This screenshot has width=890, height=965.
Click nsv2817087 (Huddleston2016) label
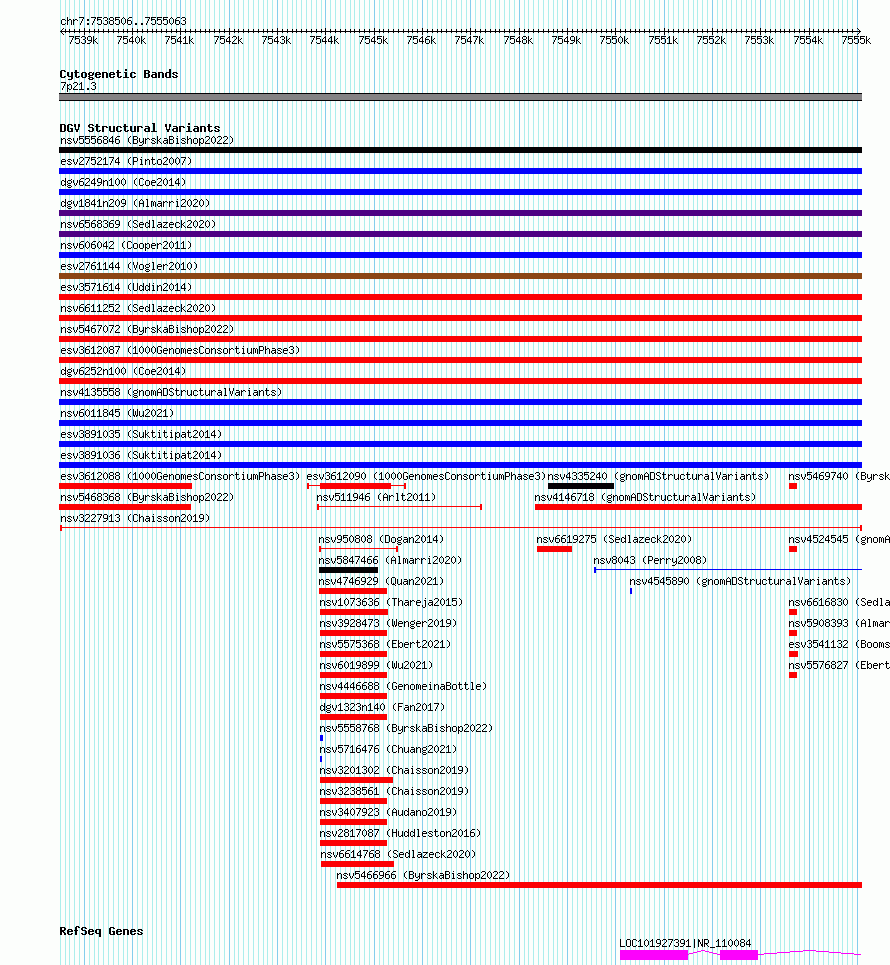(x=400, y=833)
